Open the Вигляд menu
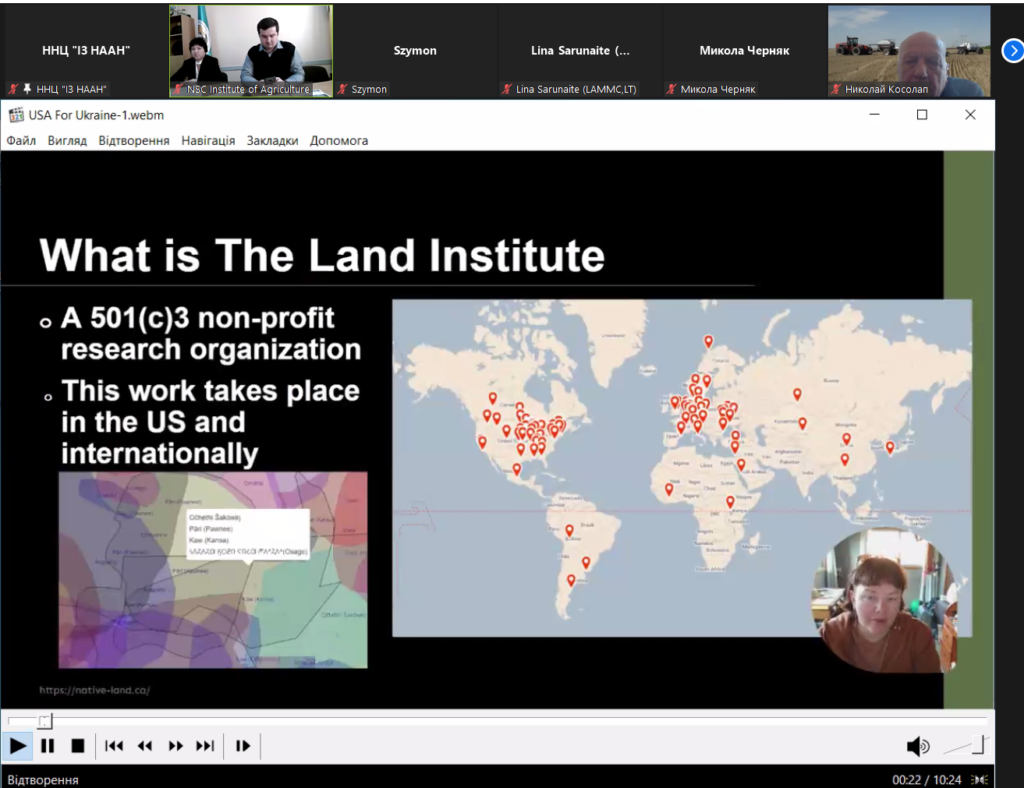 [67, 141]
